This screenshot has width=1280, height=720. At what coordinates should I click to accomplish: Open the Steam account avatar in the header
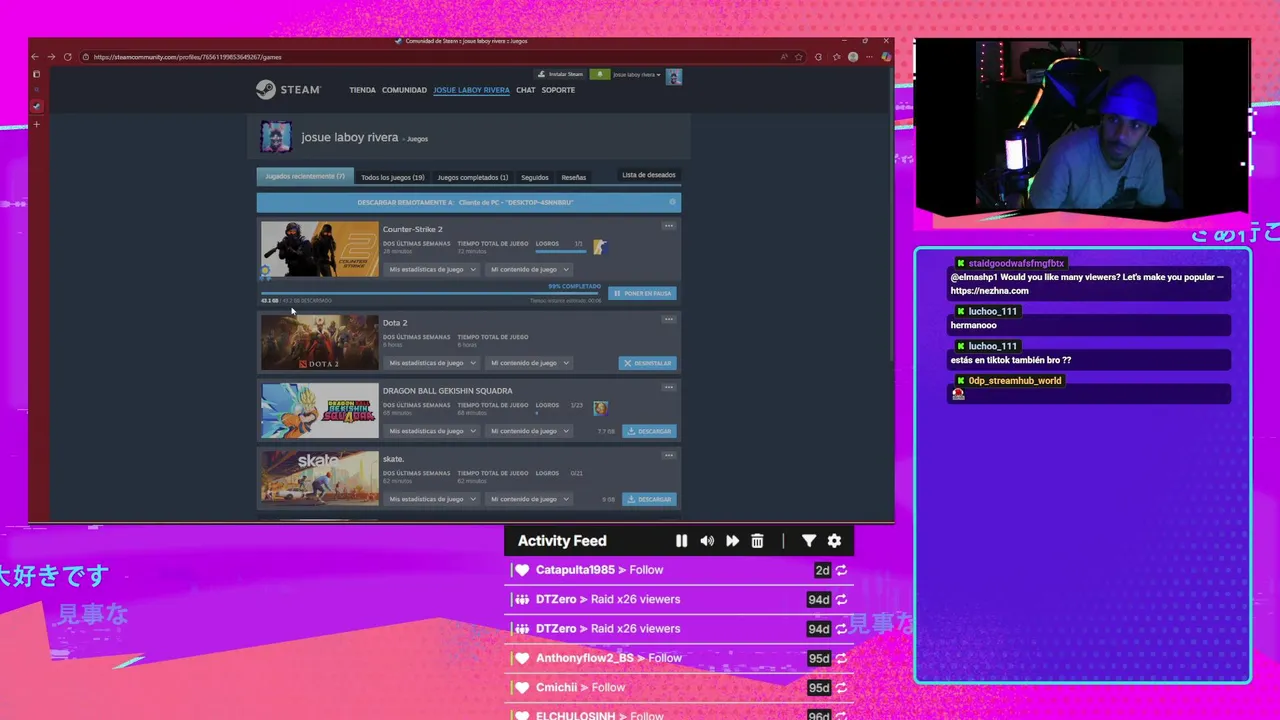coord(674,77)
